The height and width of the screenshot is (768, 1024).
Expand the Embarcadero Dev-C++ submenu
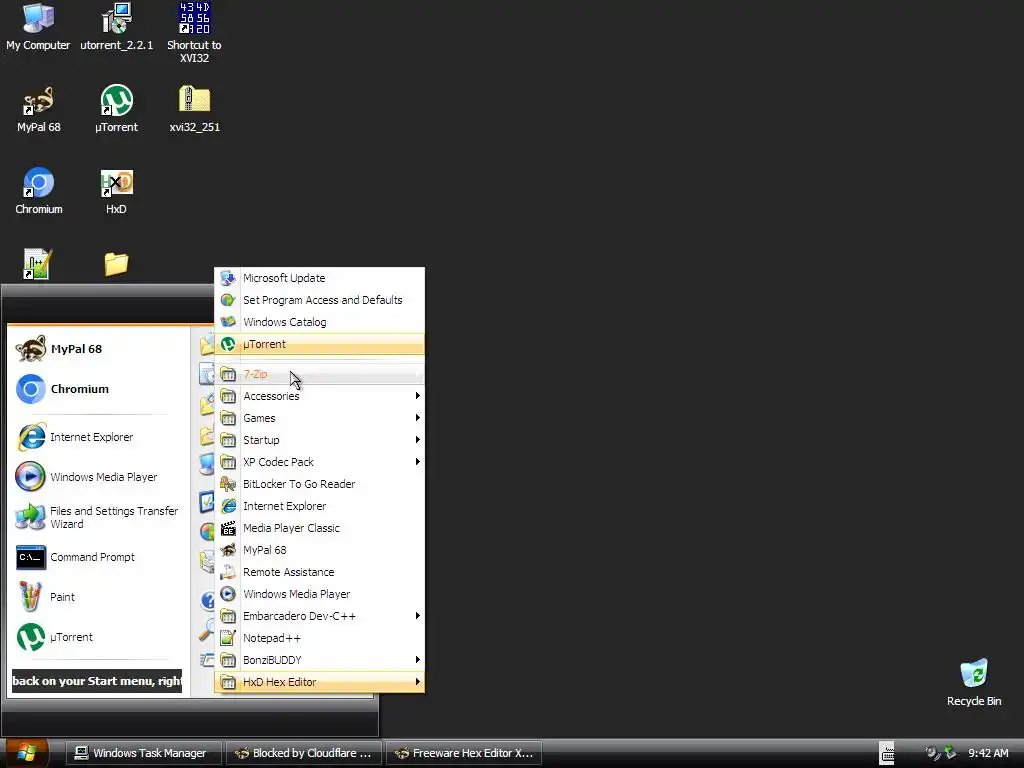tap(319, 616)
